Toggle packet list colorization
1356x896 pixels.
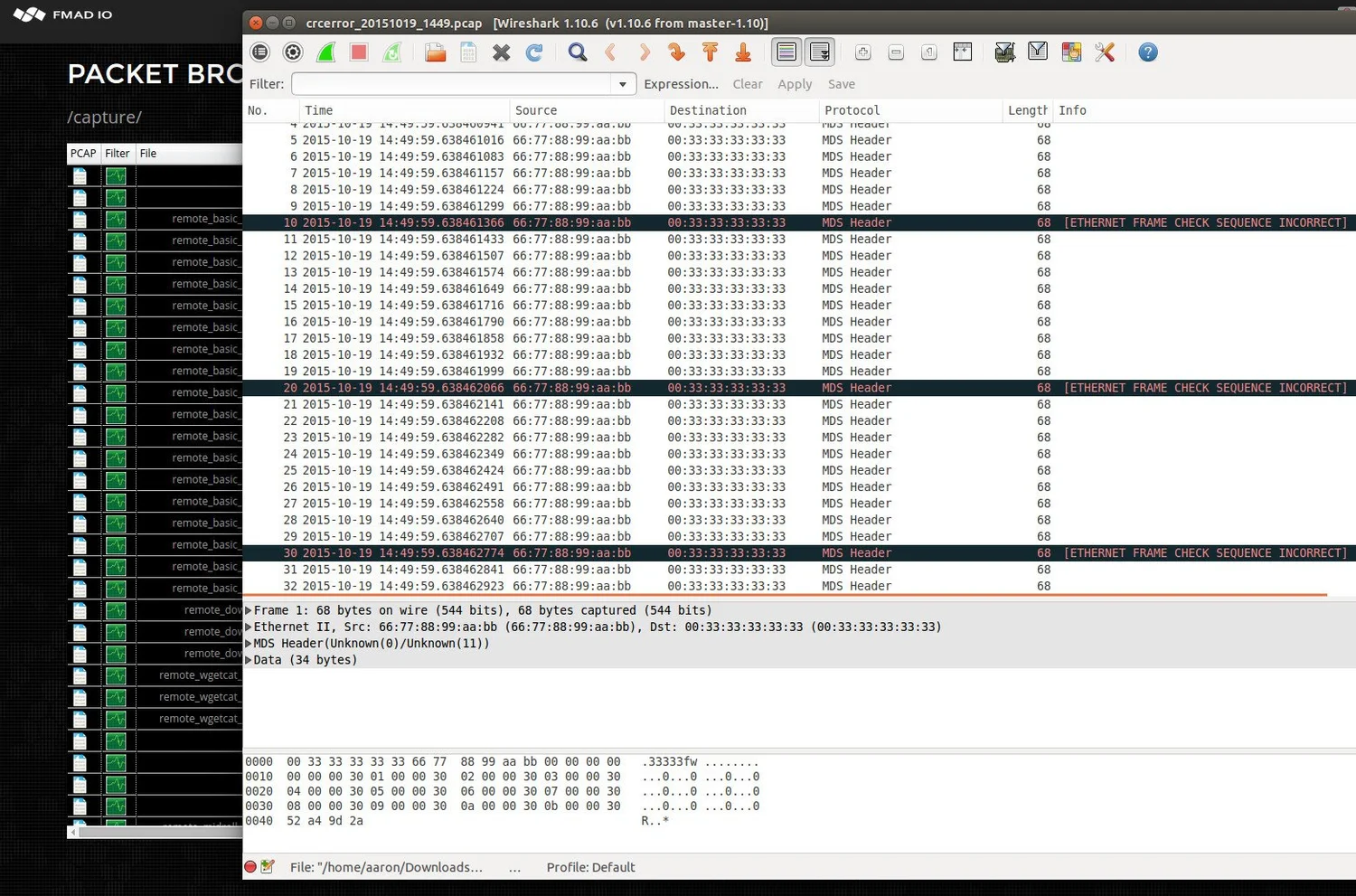[x=786, y=52]
